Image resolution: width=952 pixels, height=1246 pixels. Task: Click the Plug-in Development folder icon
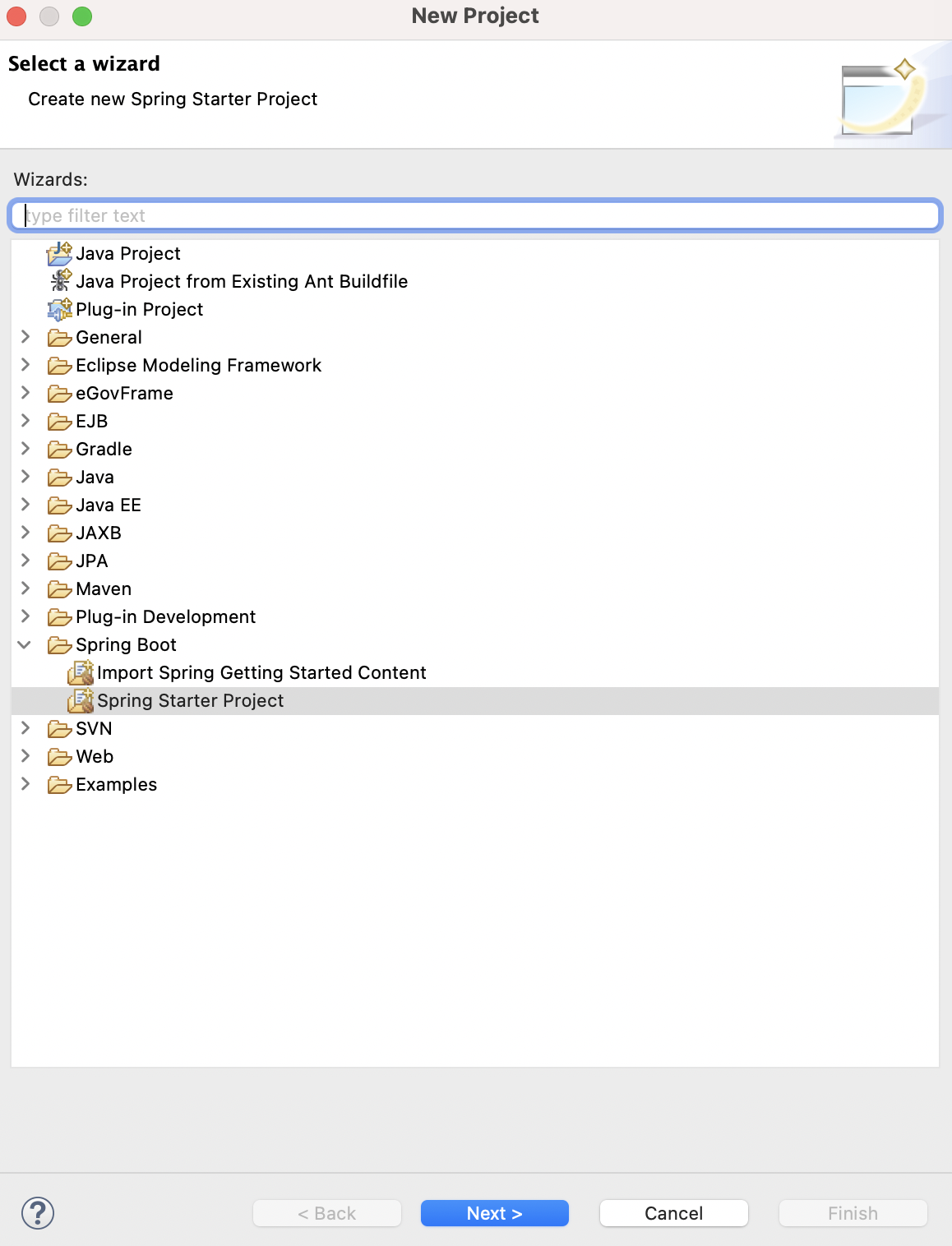tap(60, 616)
